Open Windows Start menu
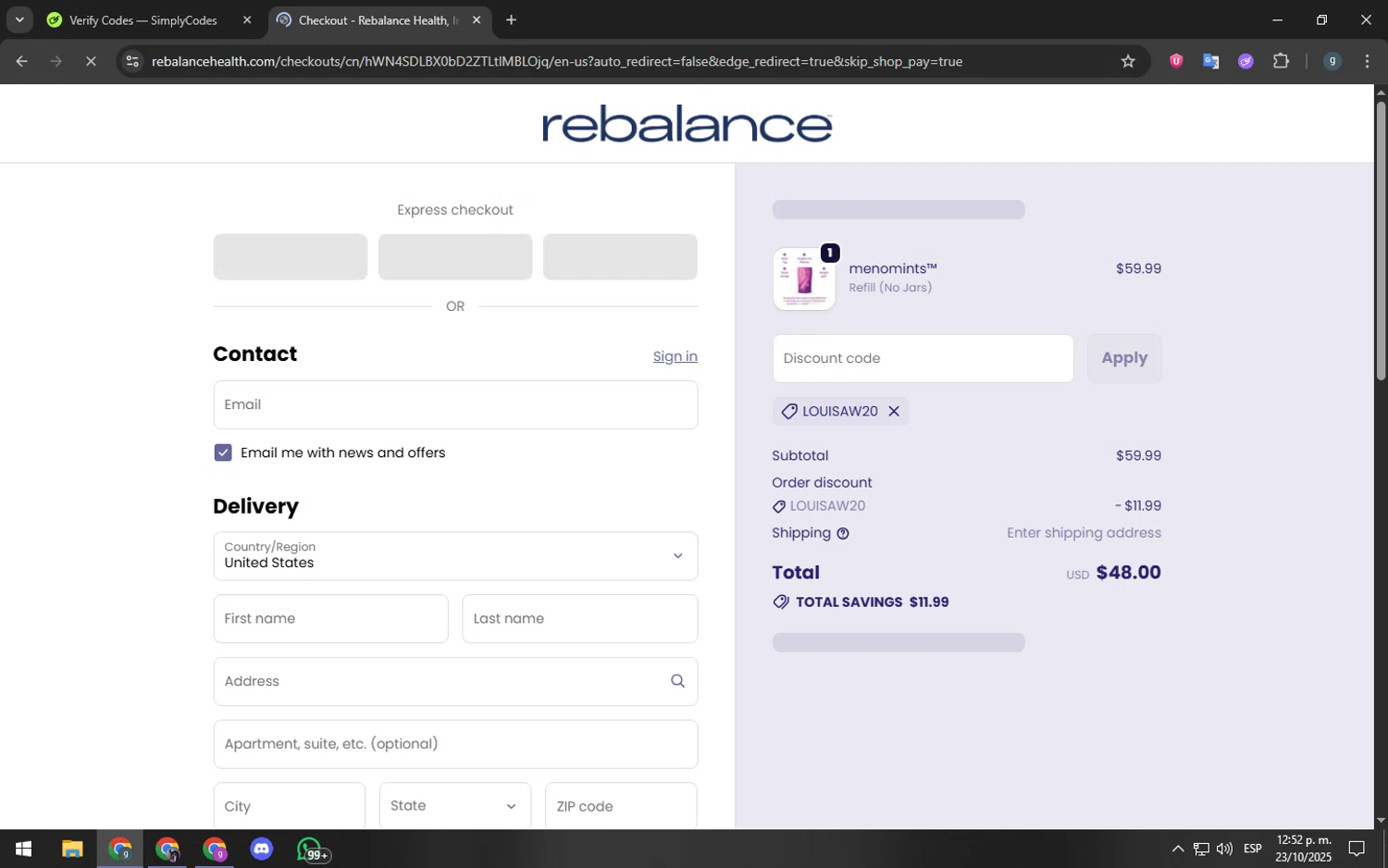Image resolution: width=1388 pixels, height=868 pixels. click(x=24, y=849)
